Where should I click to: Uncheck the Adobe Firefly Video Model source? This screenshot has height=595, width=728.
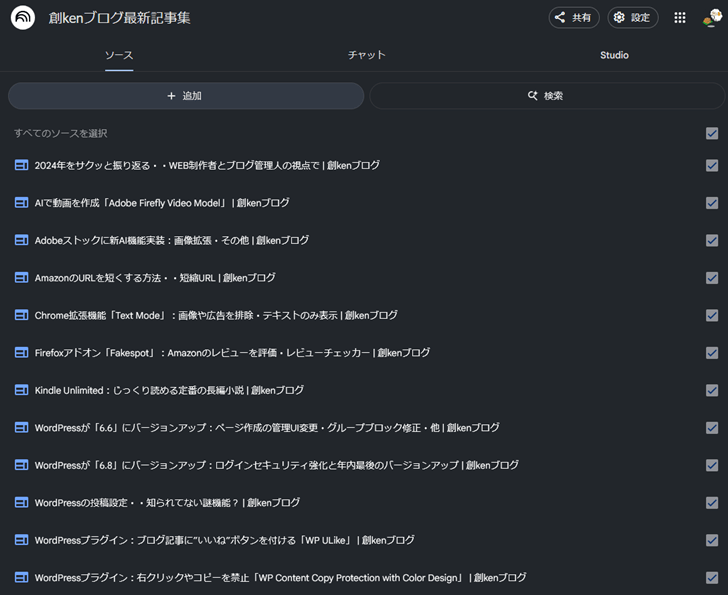[x=712, y=203]
